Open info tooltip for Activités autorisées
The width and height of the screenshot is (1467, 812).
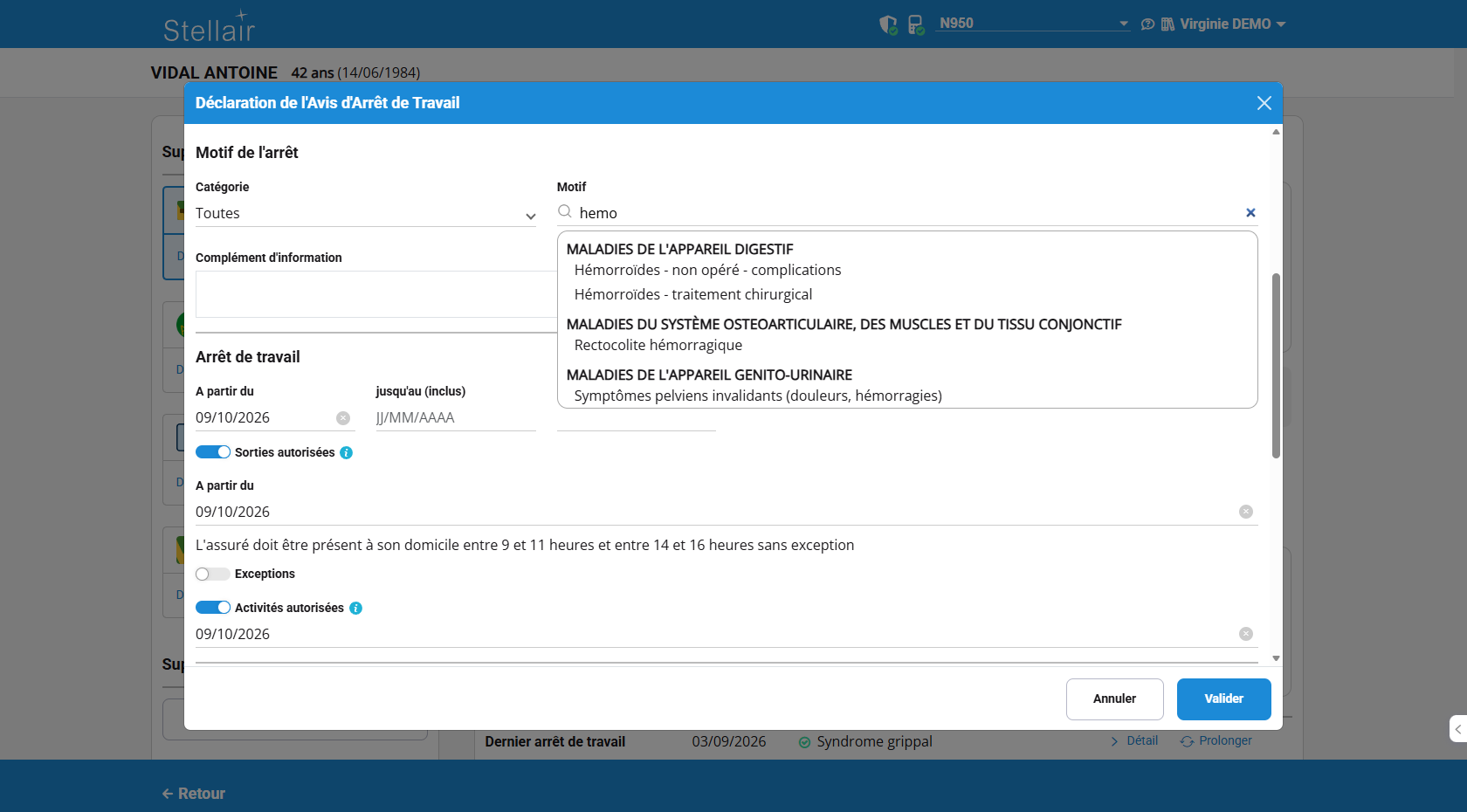coord(356,609)
